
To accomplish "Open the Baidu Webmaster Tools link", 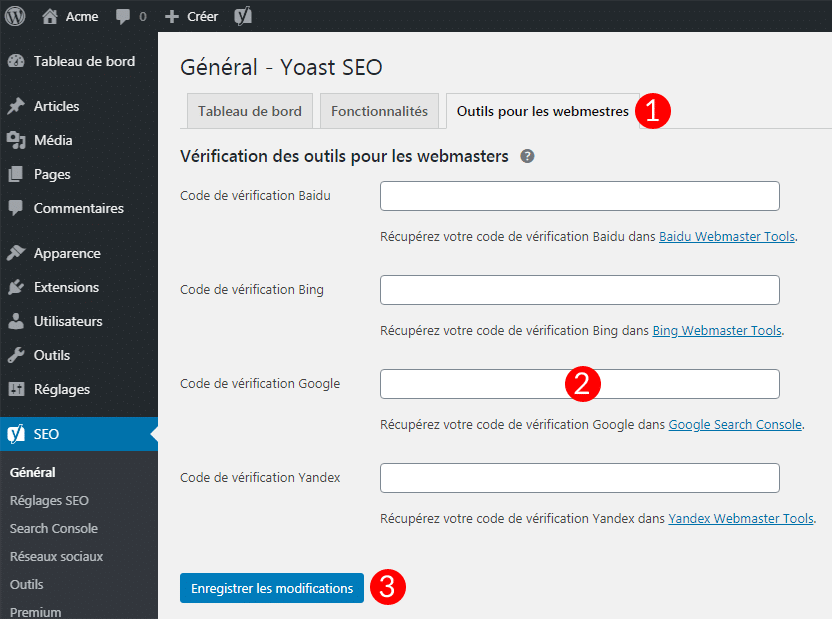I will point(727,237).
